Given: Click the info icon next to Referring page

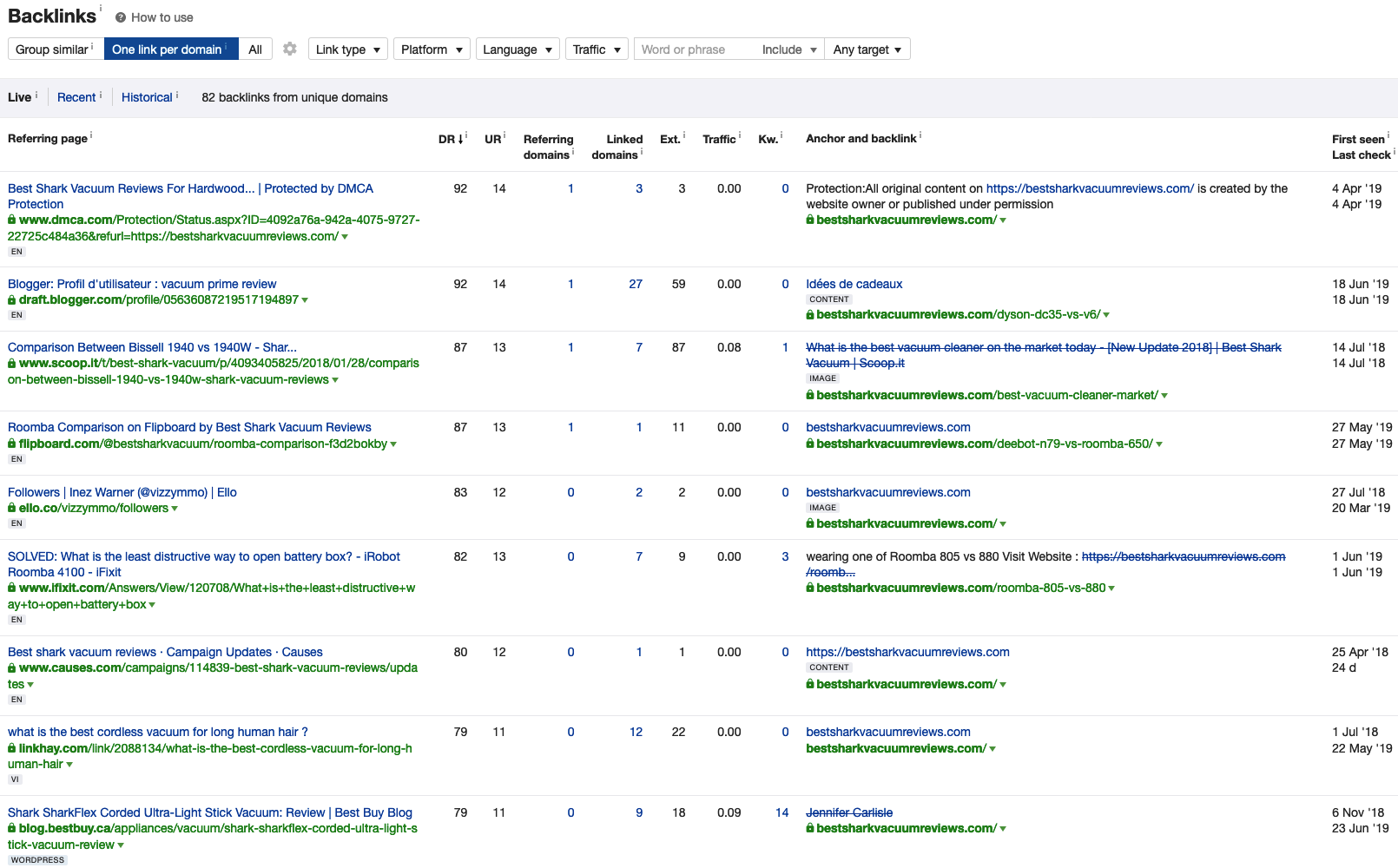Looking at the screenshot, I should pyautogui.click(x=91, y=135).
